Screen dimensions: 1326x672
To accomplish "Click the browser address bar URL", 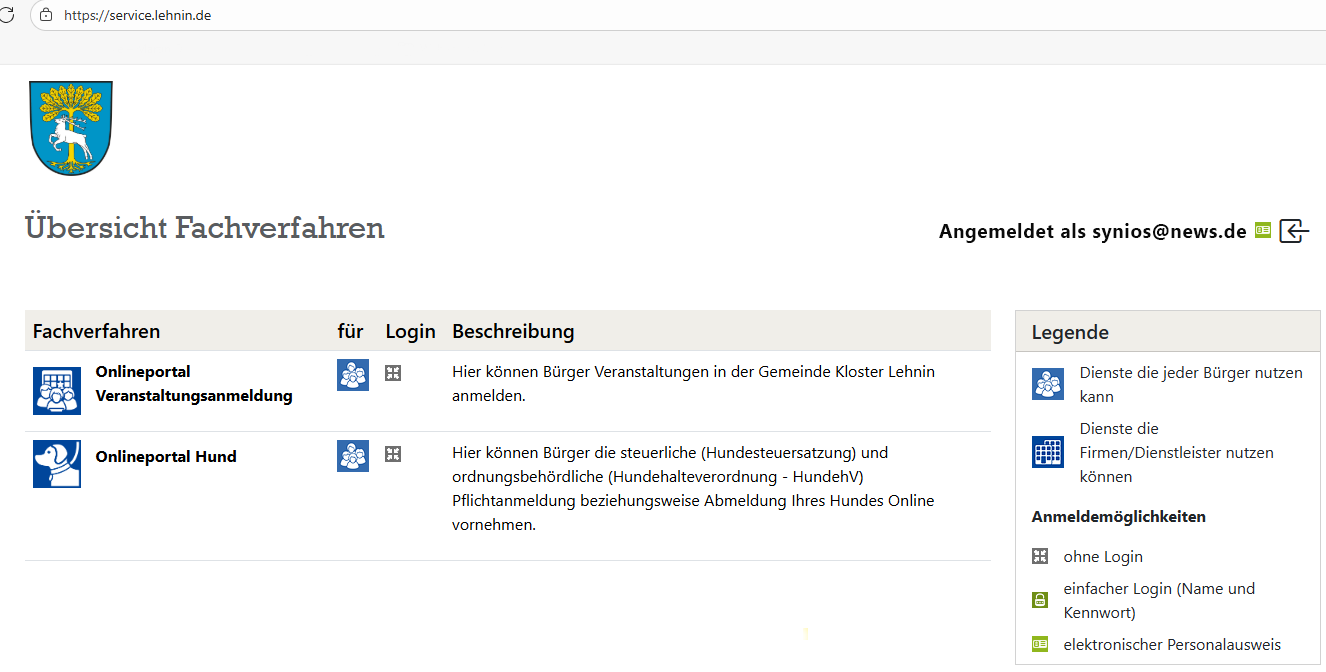I will tap(137, 16).
